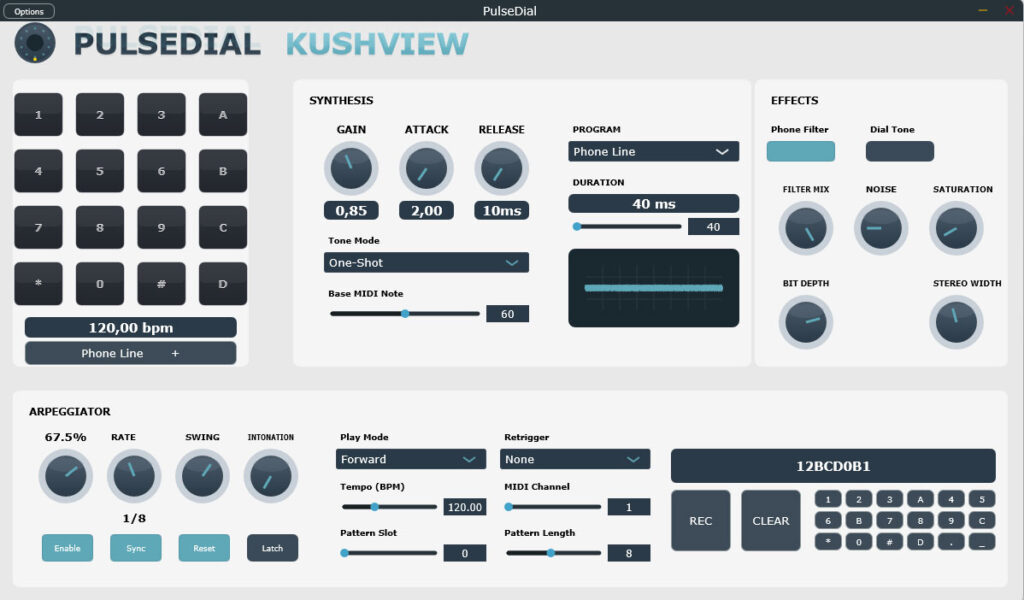The height and width of the screenshot is (600, 1024).
Task: Adjust the BIT DEPTH knob
Action: tap(806, 322)
